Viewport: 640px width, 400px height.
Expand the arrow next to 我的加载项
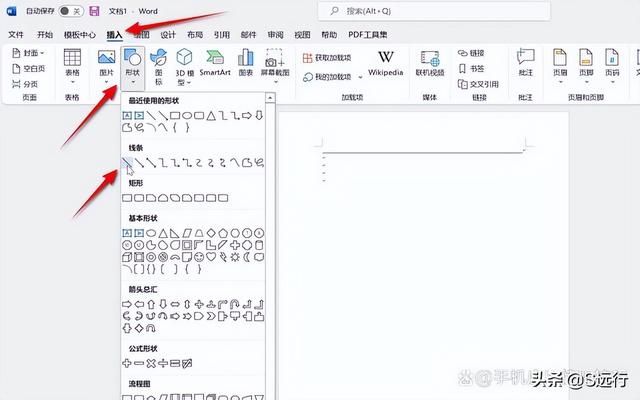click(x=360, y=77)
